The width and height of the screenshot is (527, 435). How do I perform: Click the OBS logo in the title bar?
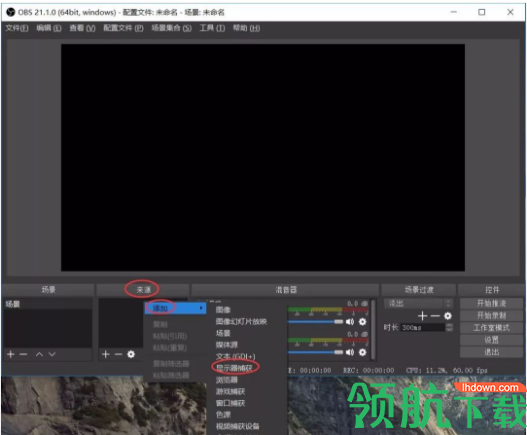(x=11, y=12)
